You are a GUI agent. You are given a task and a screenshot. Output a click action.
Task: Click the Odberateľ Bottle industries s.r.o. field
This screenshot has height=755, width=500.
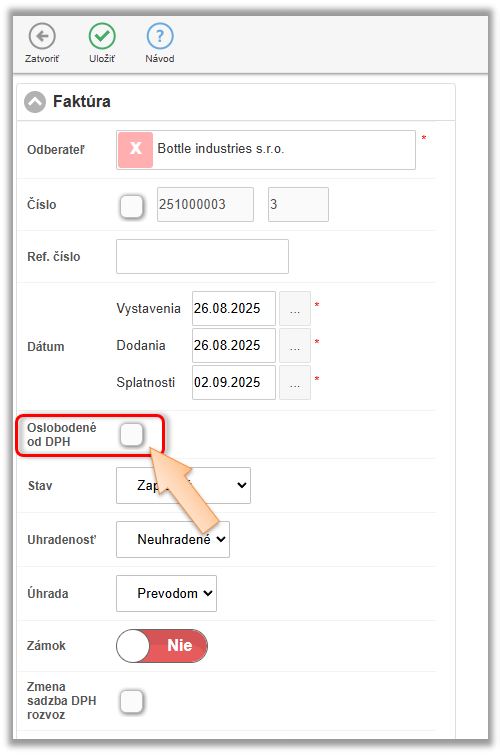(266, 150)
